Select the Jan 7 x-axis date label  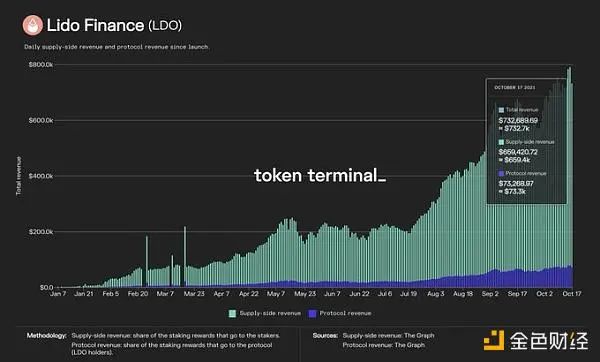58,294
